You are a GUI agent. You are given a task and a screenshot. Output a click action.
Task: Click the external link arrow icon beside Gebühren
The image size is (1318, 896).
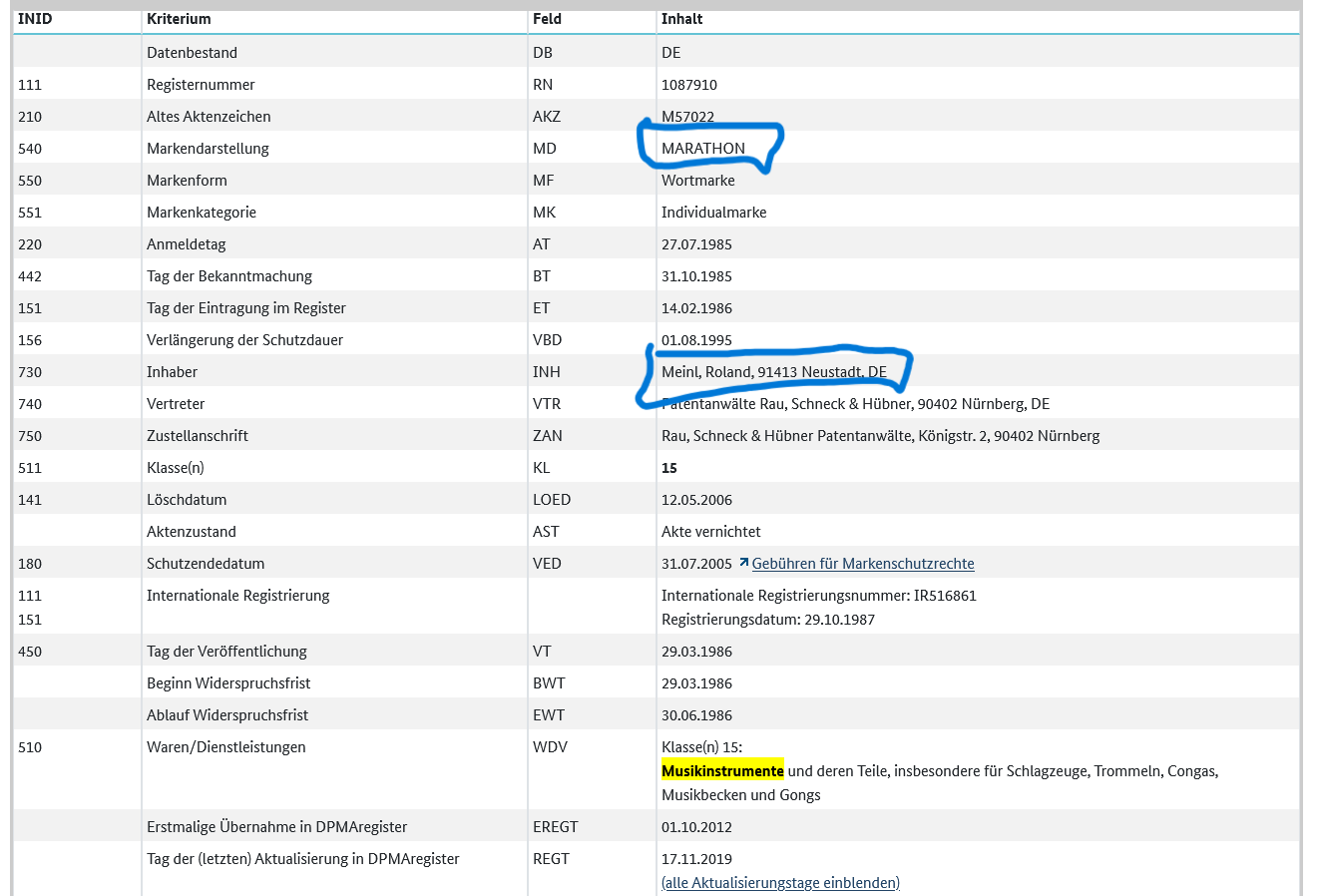pyautogui.click(x=743, y=563)
